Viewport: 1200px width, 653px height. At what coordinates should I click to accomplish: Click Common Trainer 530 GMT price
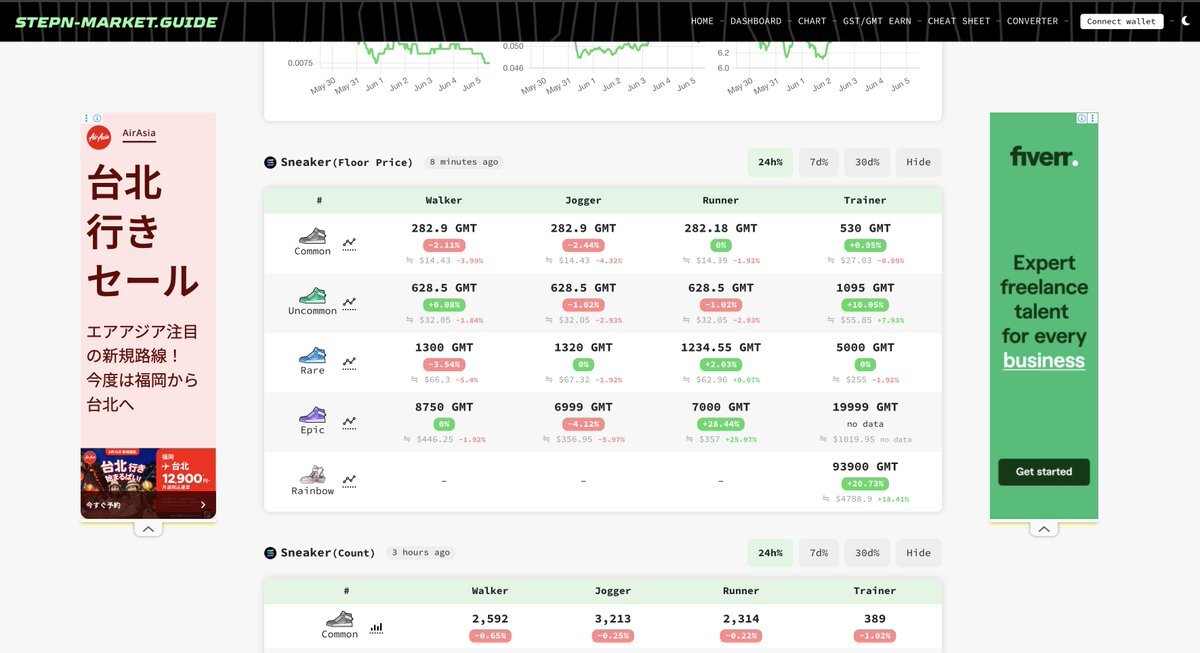pyautogui.click(x=865, y=228)
